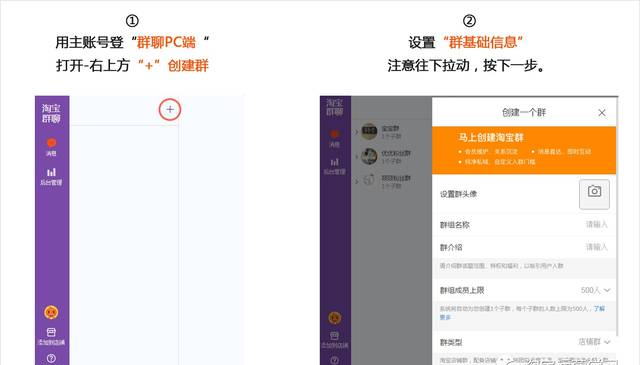
Task: Click the 后台管理 chart icon in dimmed sidebar
Action: (334, 162)
